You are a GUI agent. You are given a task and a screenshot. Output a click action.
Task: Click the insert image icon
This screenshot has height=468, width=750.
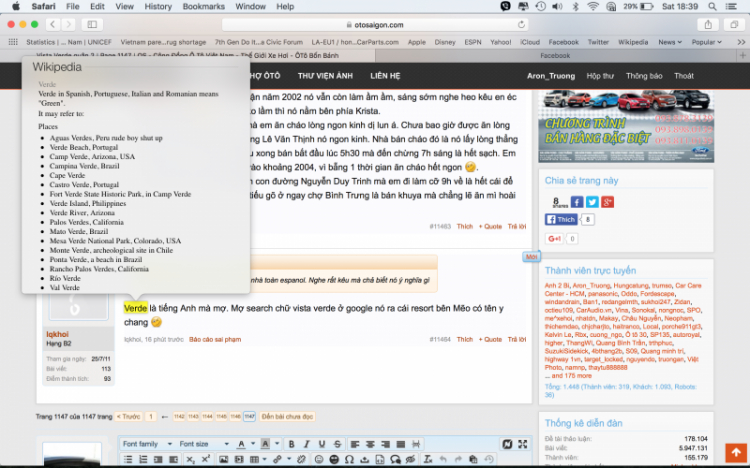tap(223, 459)
